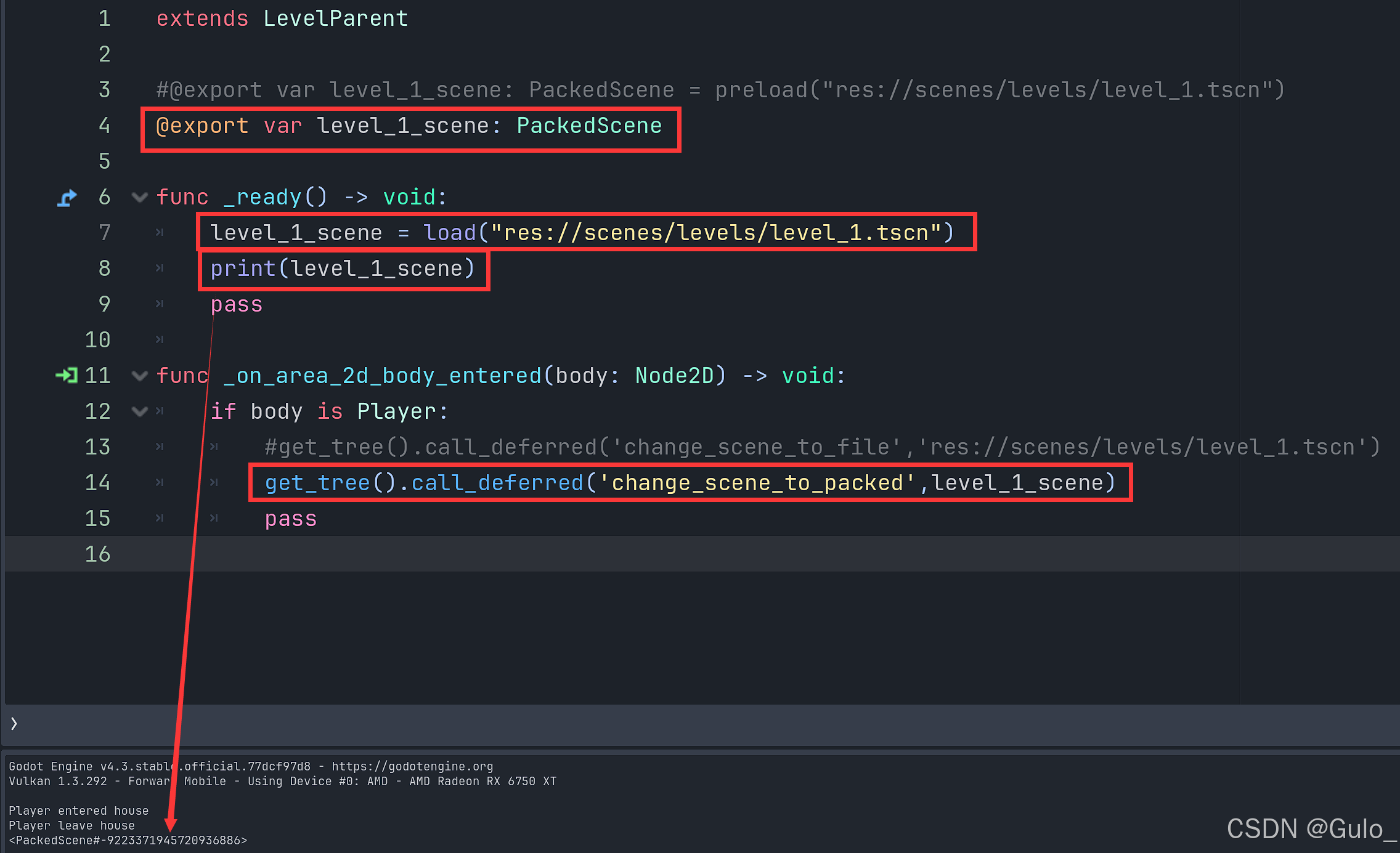The height and width of the screenshot is (853, 1400).
Task: Click Node2D type in function signature
Action: click(x=674, y=376)
